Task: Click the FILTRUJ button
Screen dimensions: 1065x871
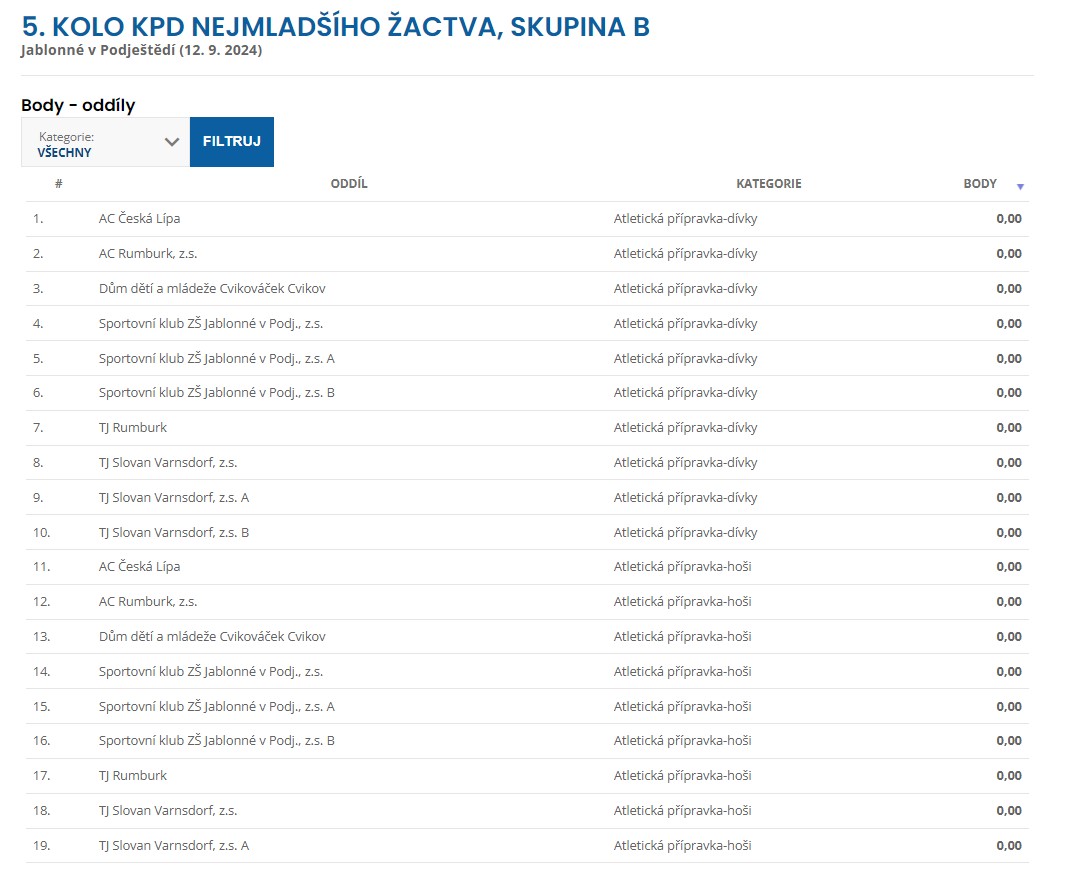Action: pyautogui.click(x=232, y=142)
